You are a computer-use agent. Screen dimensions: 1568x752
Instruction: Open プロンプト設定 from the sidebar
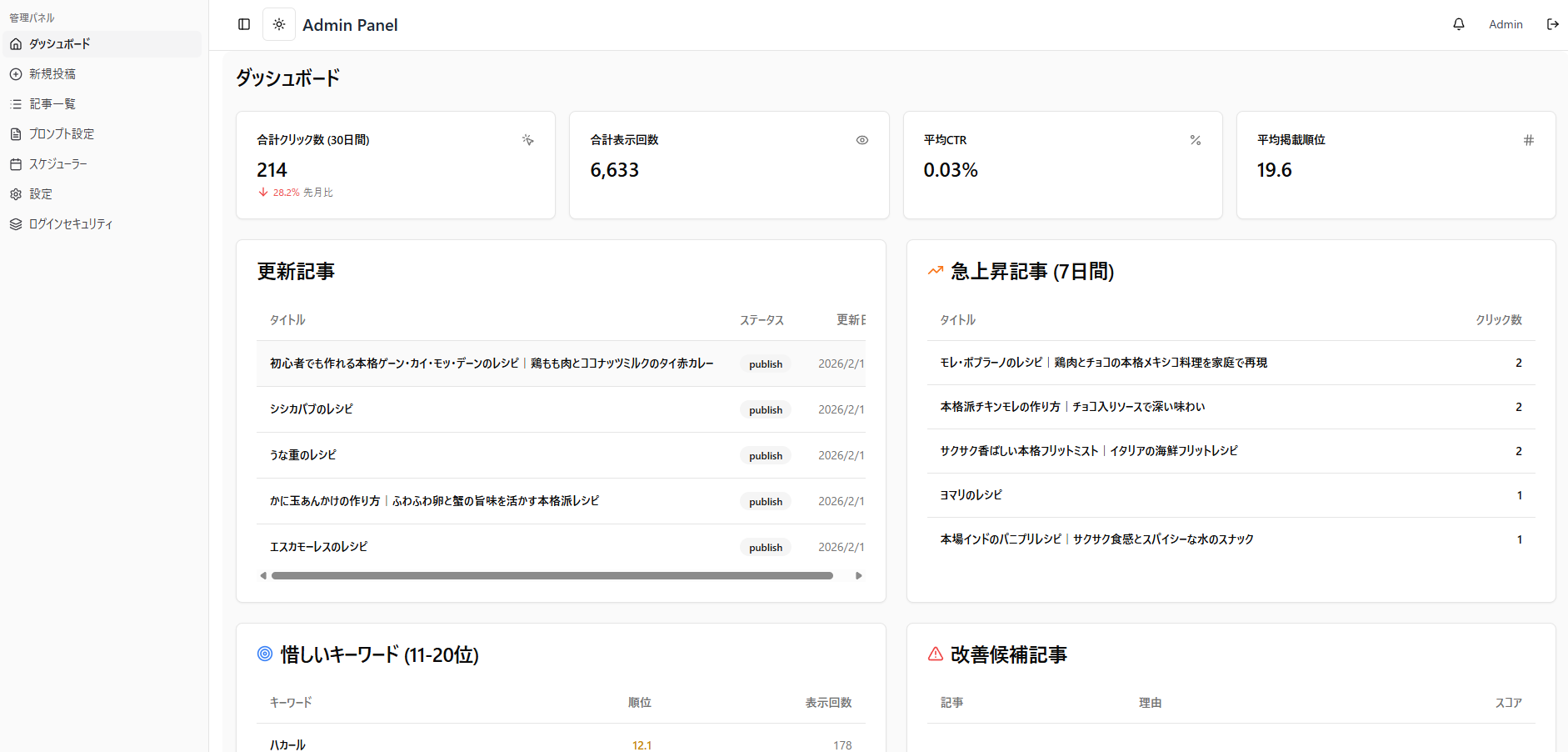tap(62, 134)
